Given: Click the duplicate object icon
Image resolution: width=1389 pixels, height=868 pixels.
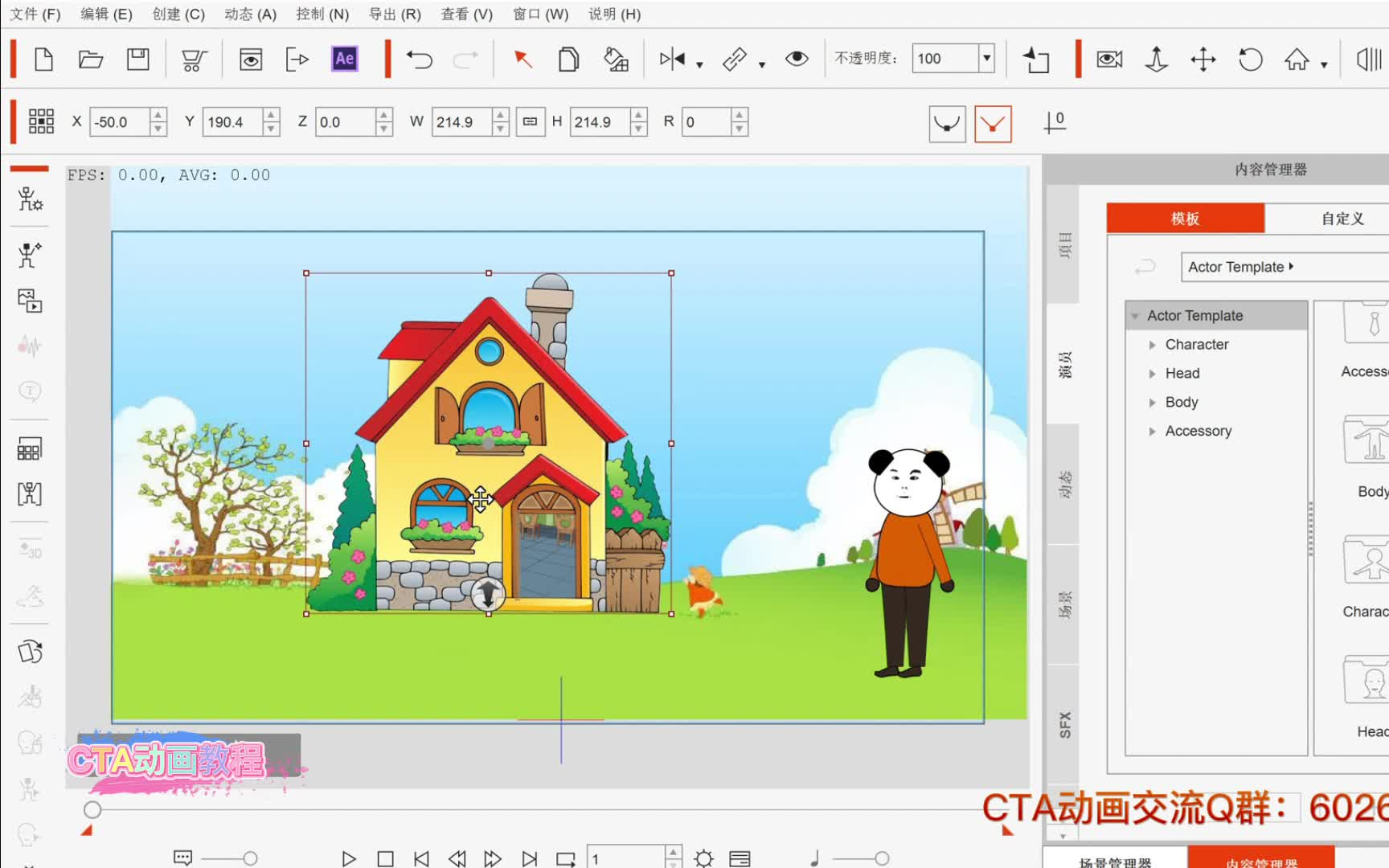Looking at the screenshot, I should 568,59.
